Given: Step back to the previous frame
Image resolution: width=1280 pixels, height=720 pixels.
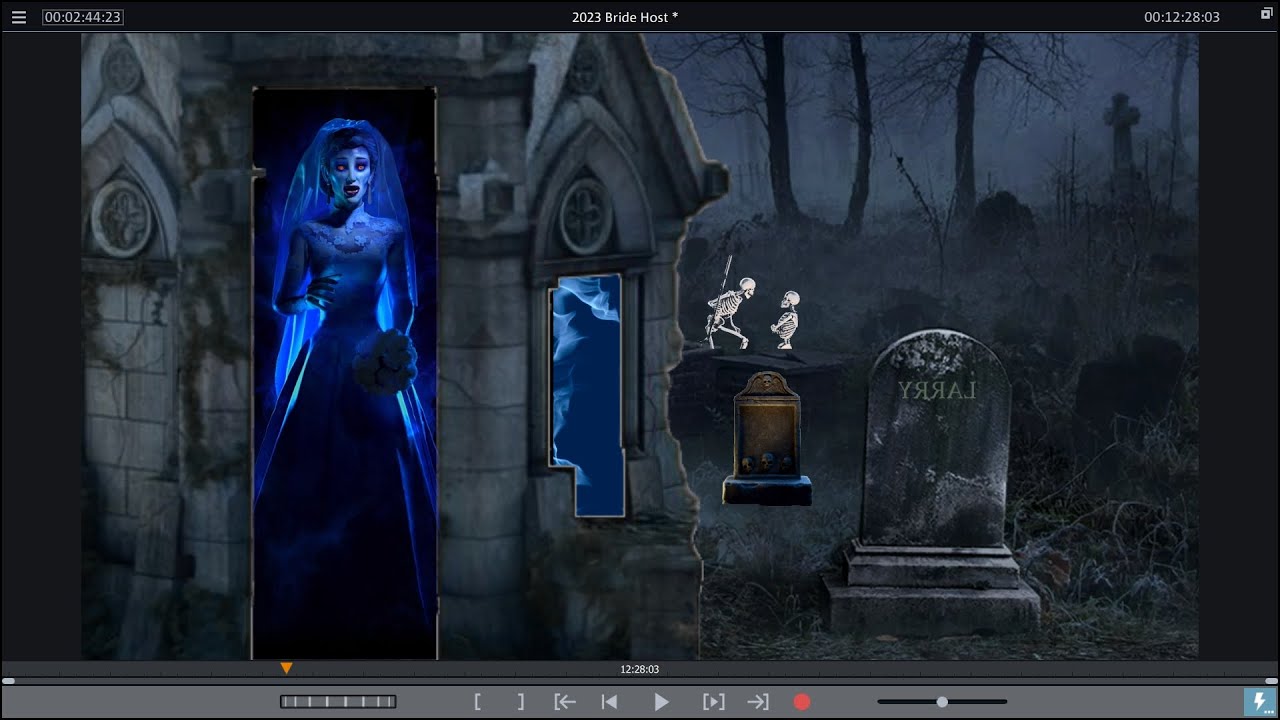Looking at the screenshot, I should (x=609, y=702).
